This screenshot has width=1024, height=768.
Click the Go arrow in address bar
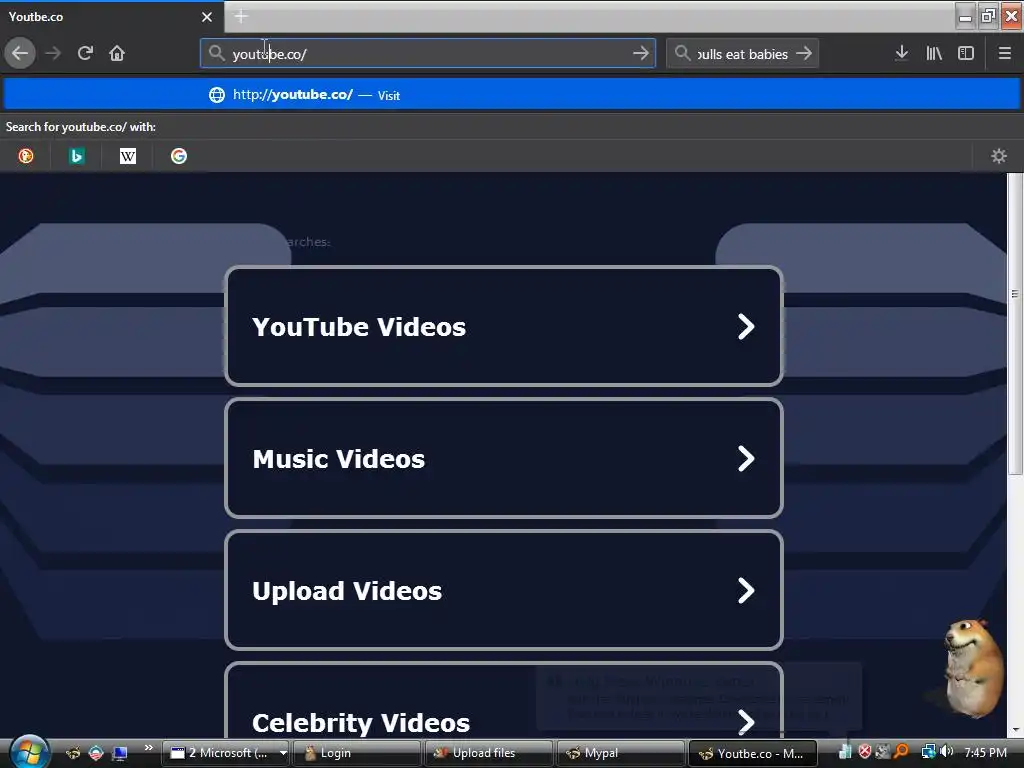641,54
